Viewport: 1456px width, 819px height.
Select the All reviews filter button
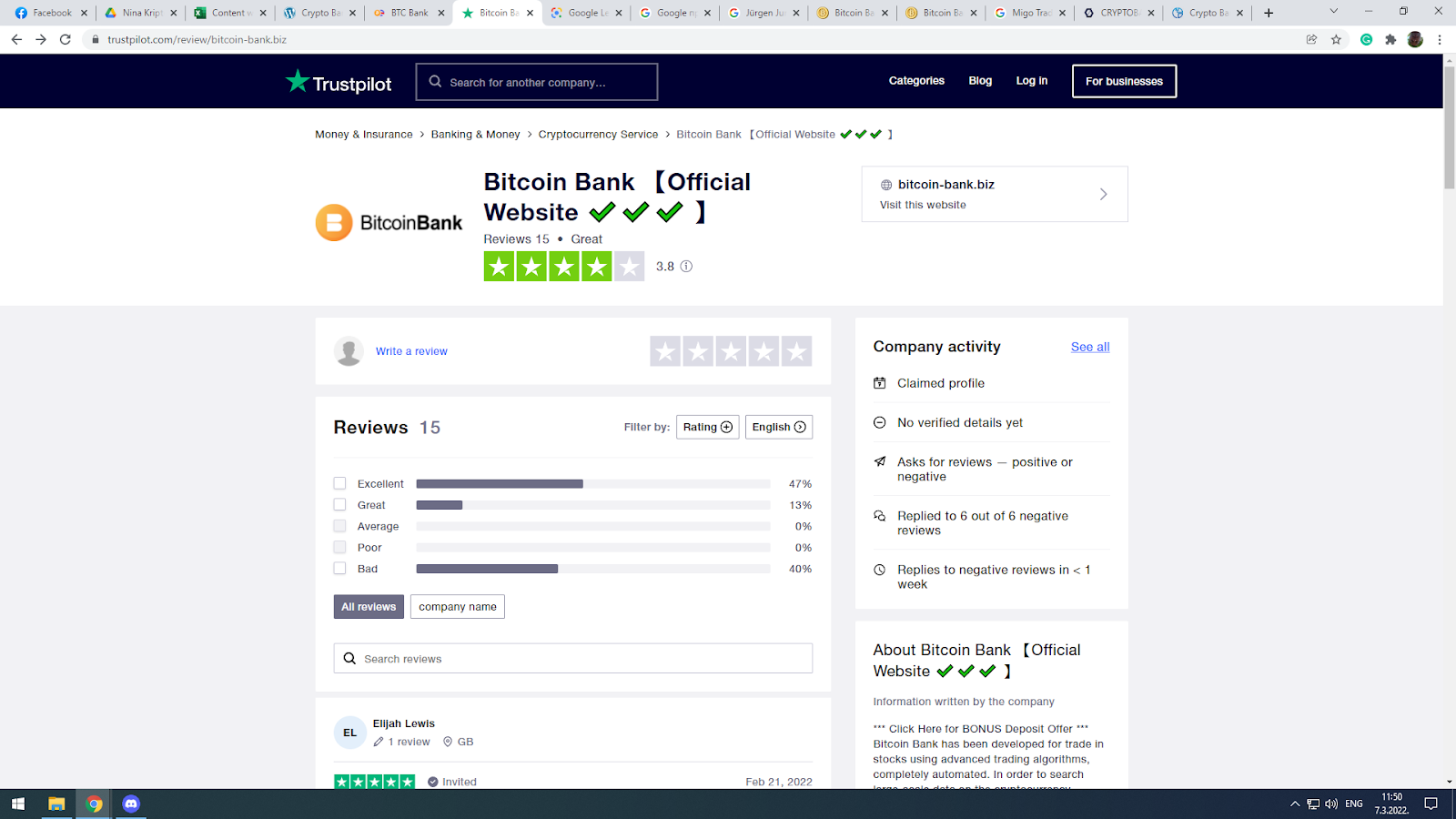click(x=369, y=607)
